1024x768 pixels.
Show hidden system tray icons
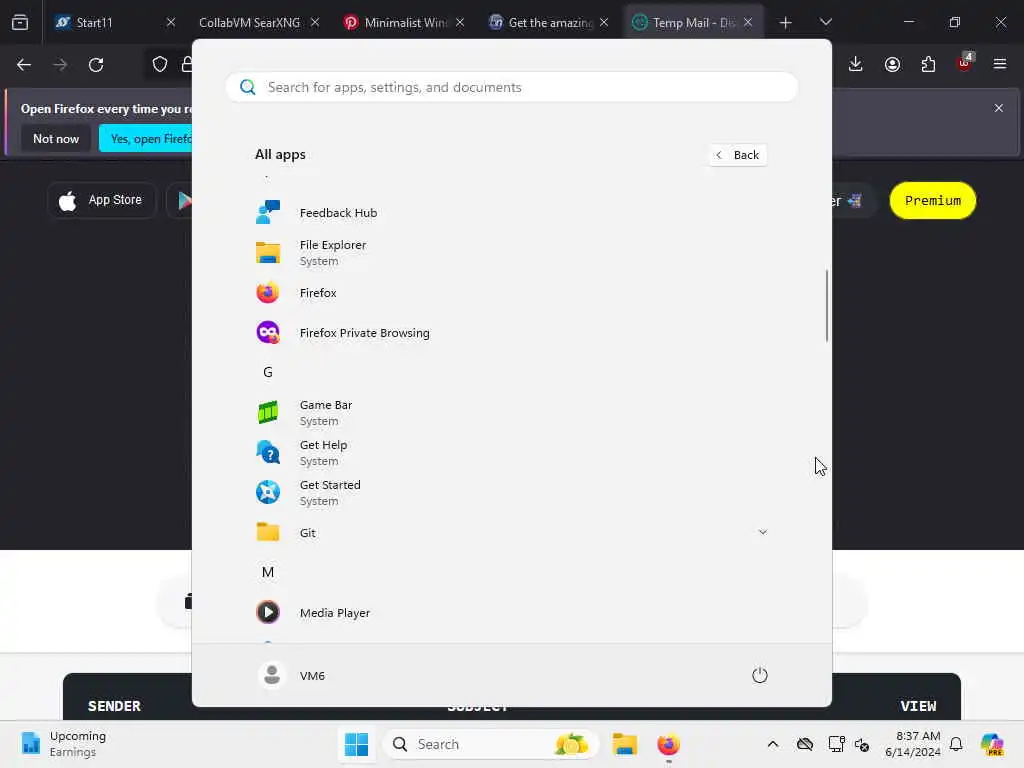(773, 744)
